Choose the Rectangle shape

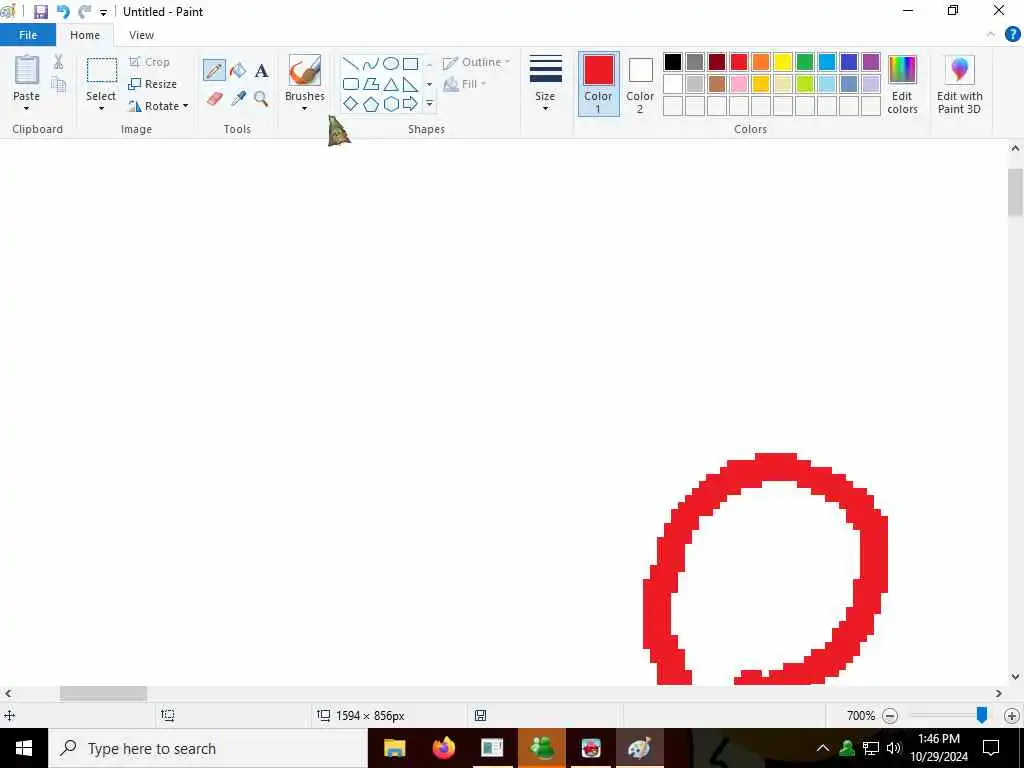coord(410,63)
